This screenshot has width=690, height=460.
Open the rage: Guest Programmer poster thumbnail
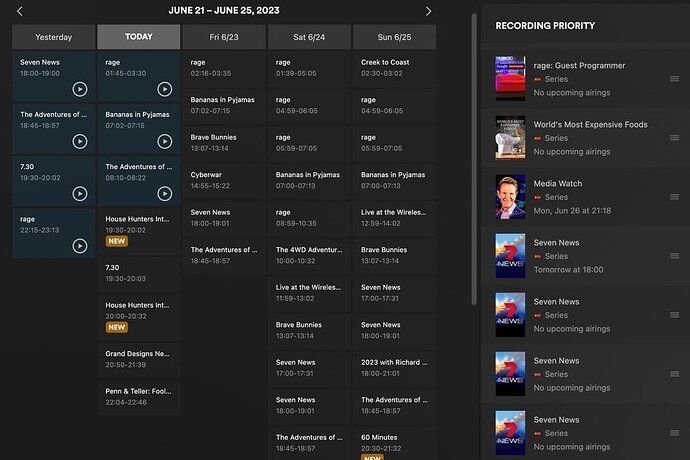pos(510,78)
